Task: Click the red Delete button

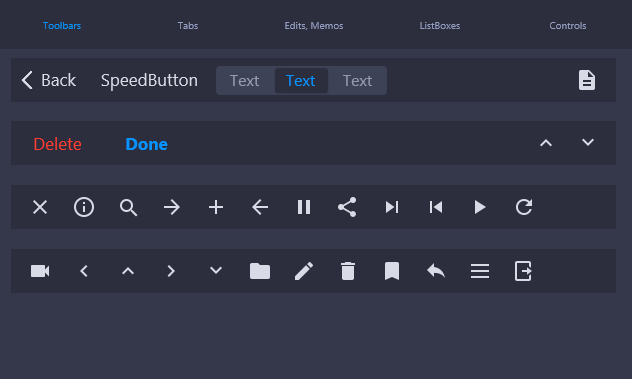Action: pyautogui.click(x=58, y=144)
